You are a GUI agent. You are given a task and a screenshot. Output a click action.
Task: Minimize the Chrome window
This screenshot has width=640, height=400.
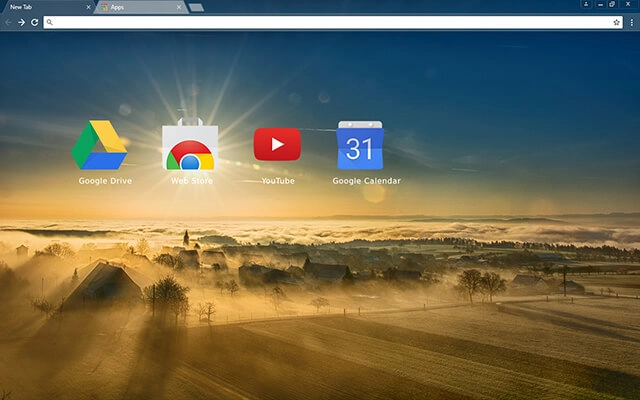[x=600, y=4]
